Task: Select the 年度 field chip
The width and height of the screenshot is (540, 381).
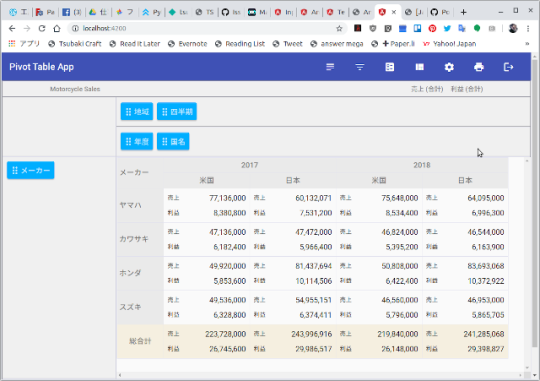Action: (x=137, y=141)
